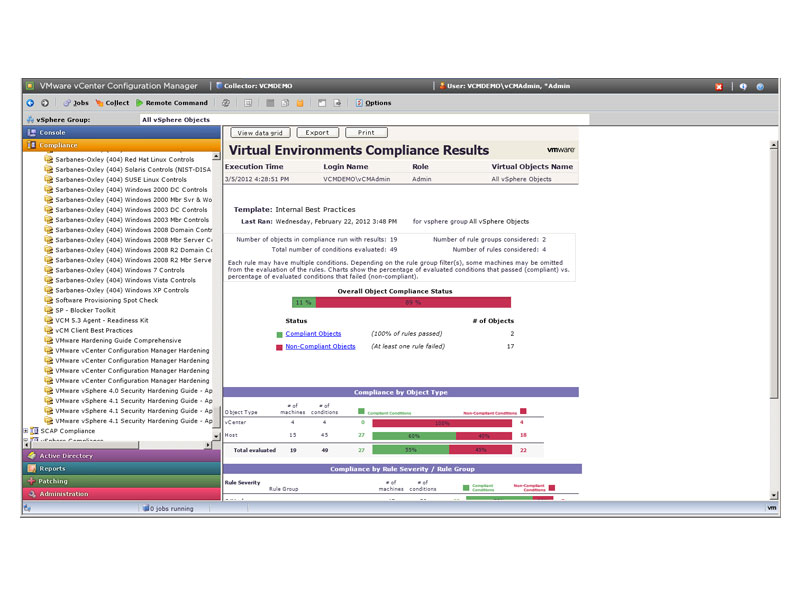Open the Non-Compliant Objects link

coord(320,346)
